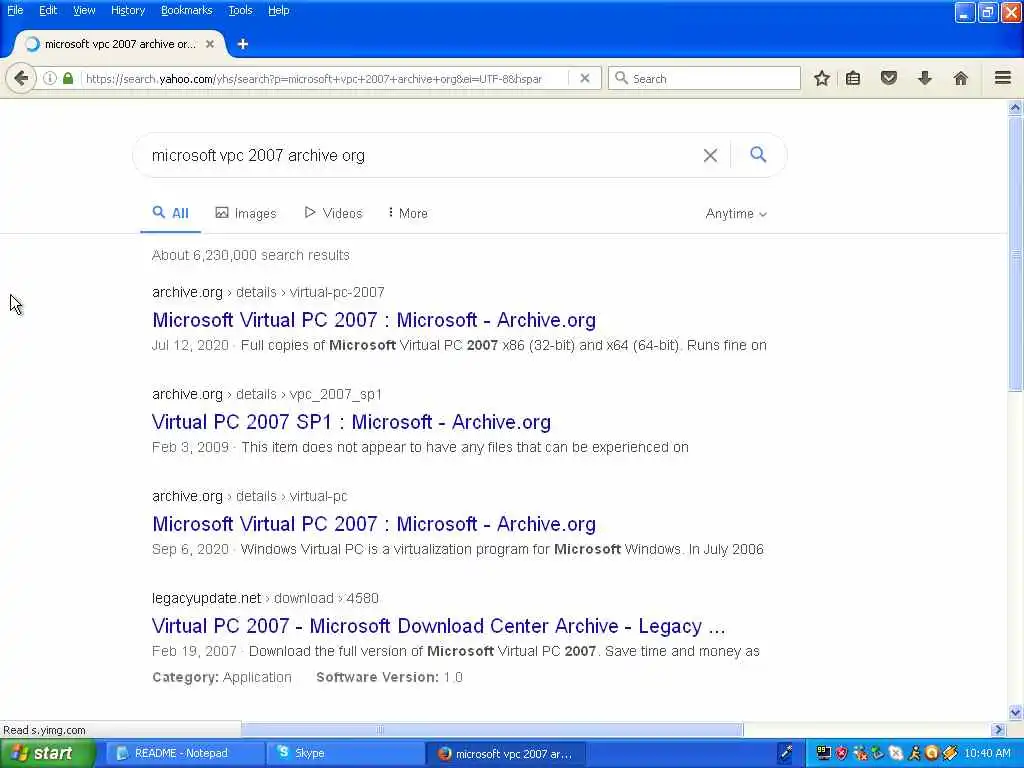Click the horizontal scroll right arrow

[x=999, y=729]
